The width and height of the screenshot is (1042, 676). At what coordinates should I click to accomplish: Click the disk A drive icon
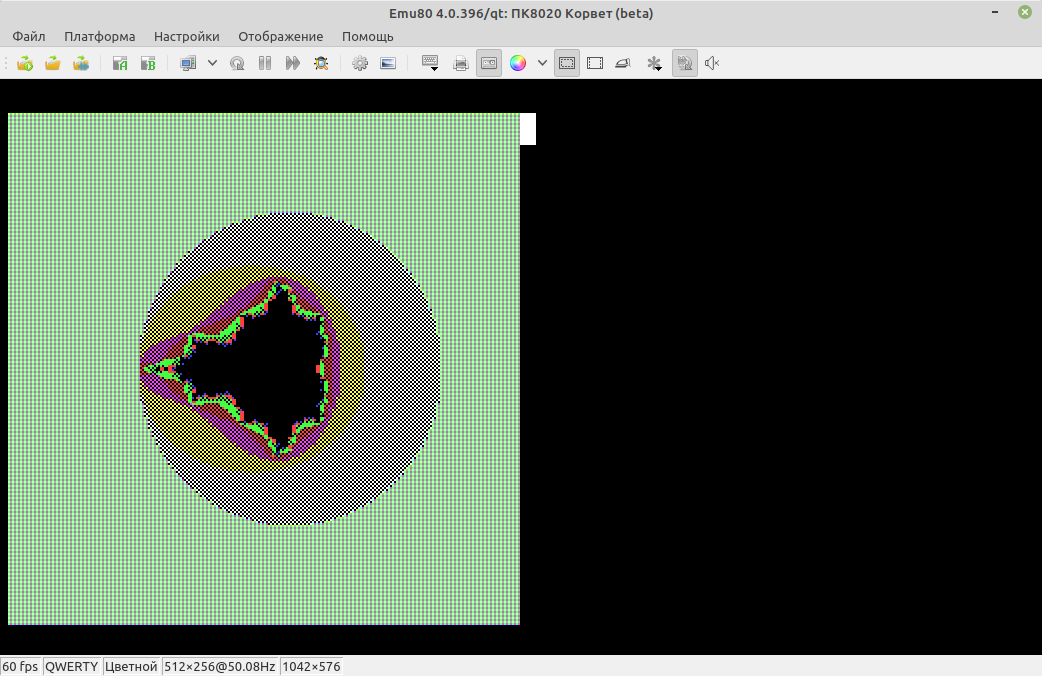pos(120,63)
